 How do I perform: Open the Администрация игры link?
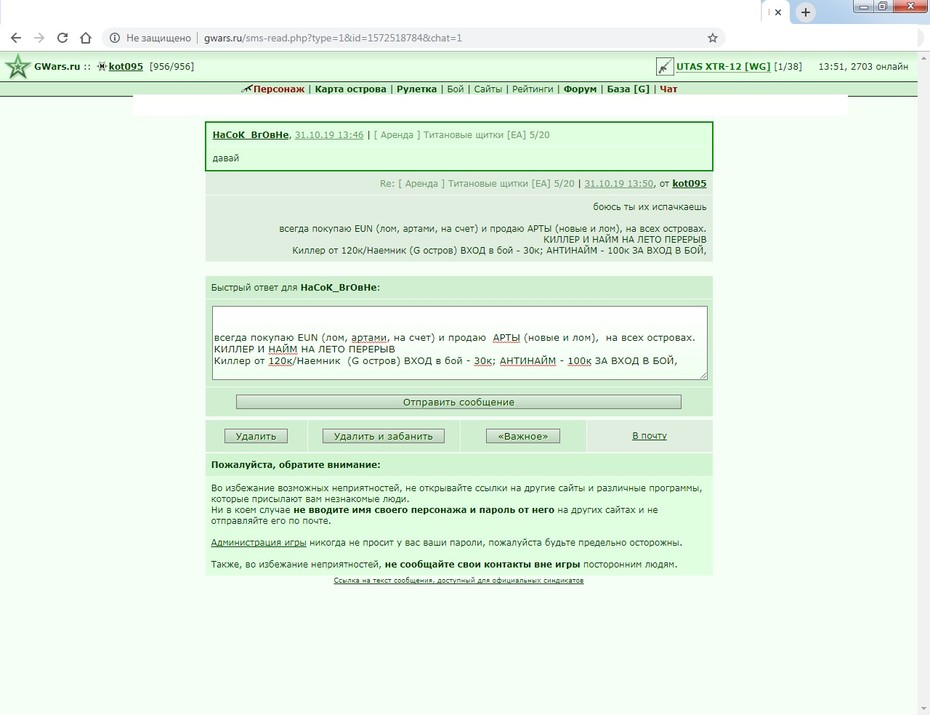click(259, 542)
